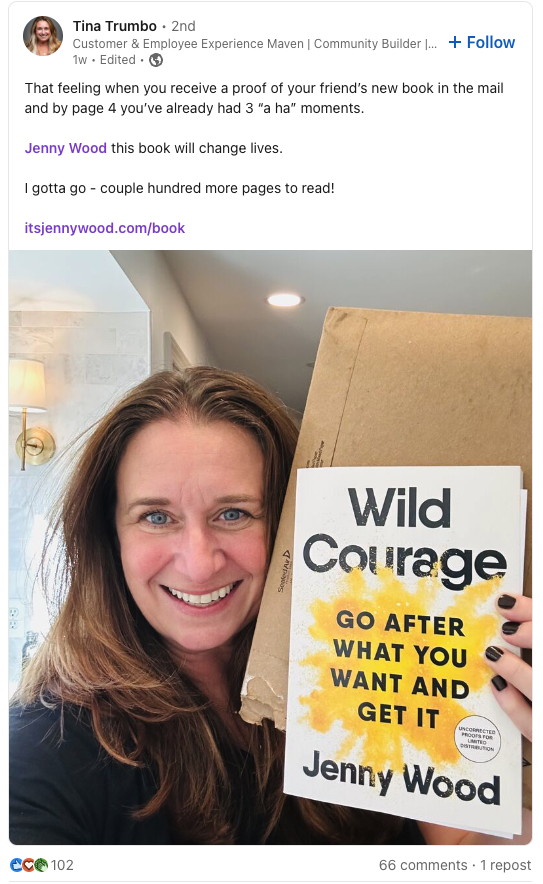The width and height of the screenshot is (543, 884).
Task: Click the green clapping Celebrate reaction icon
Action: (41, 864)
